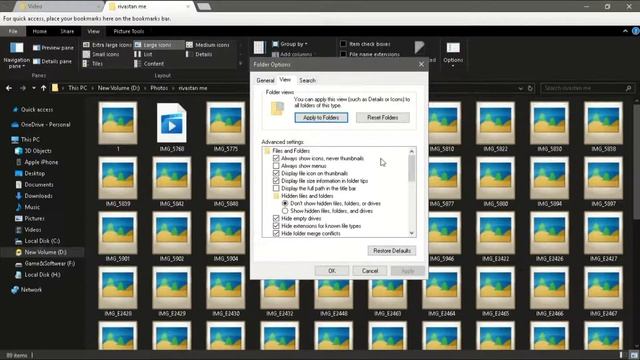Select Music folder in sidebar
Screen dimensions: 640x360
(x=28, y=207)
